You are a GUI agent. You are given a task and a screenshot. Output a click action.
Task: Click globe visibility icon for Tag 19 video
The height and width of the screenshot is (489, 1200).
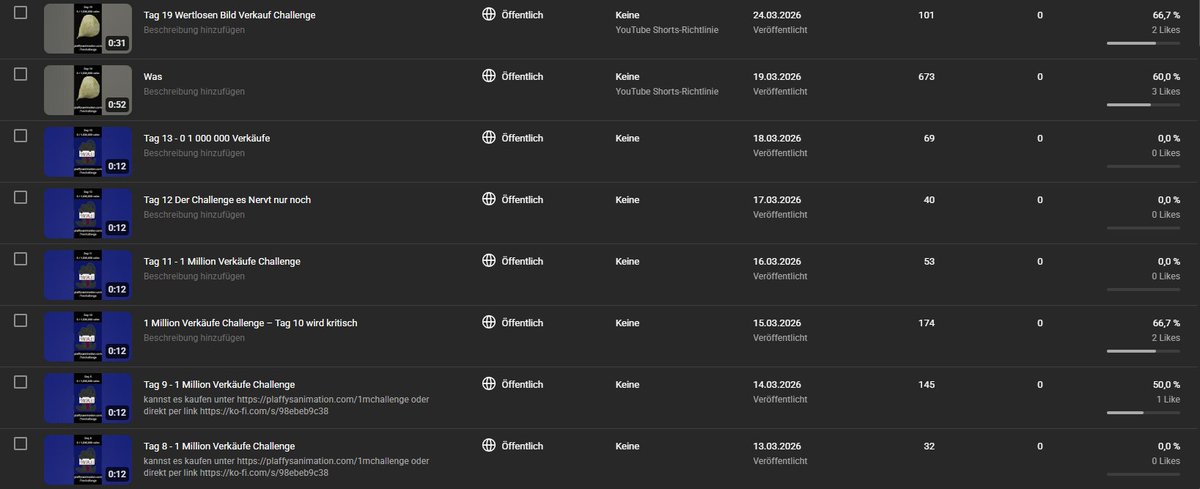[489, 14]
